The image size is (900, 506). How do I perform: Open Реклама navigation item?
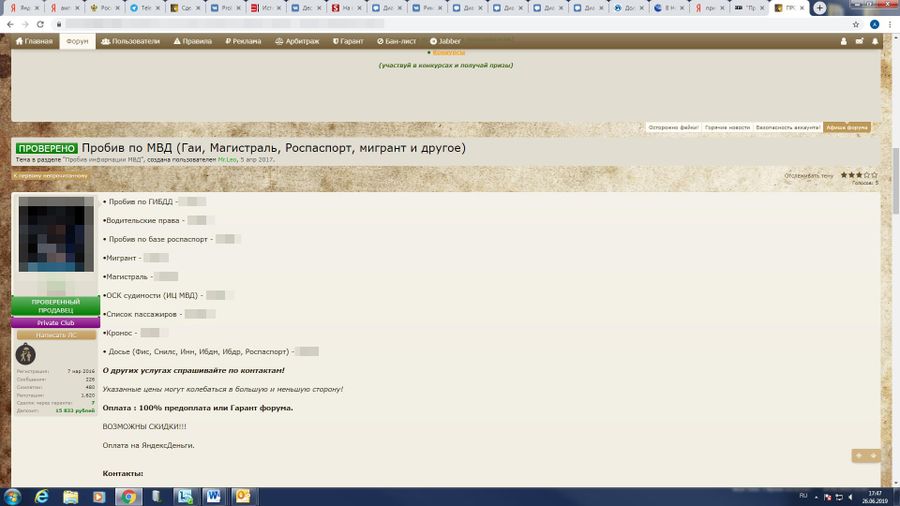(243, 41)
